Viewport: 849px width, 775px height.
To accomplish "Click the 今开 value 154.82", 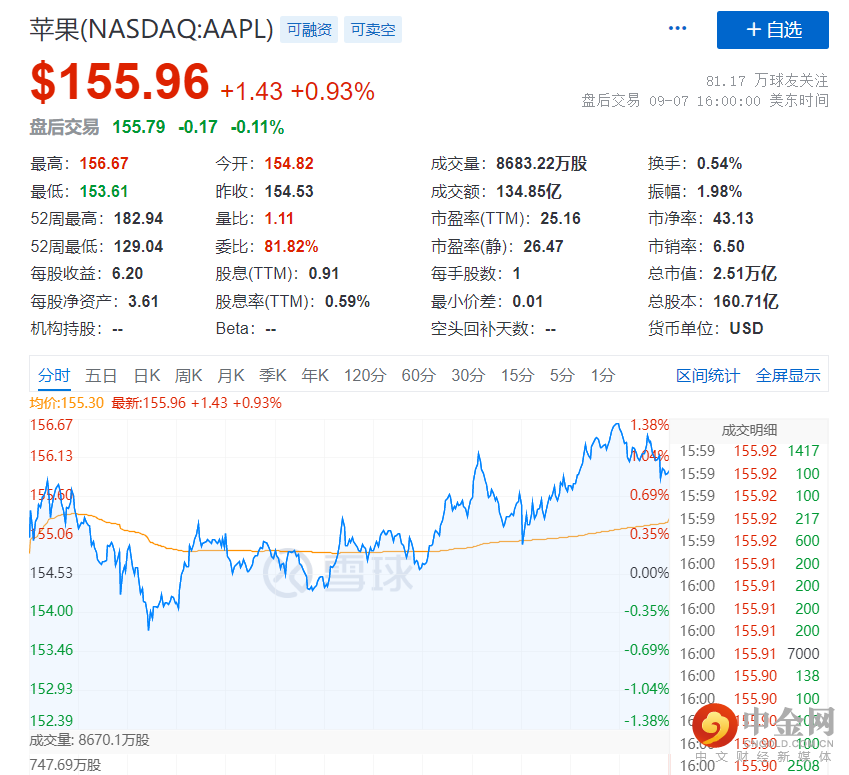I will 289,164.
